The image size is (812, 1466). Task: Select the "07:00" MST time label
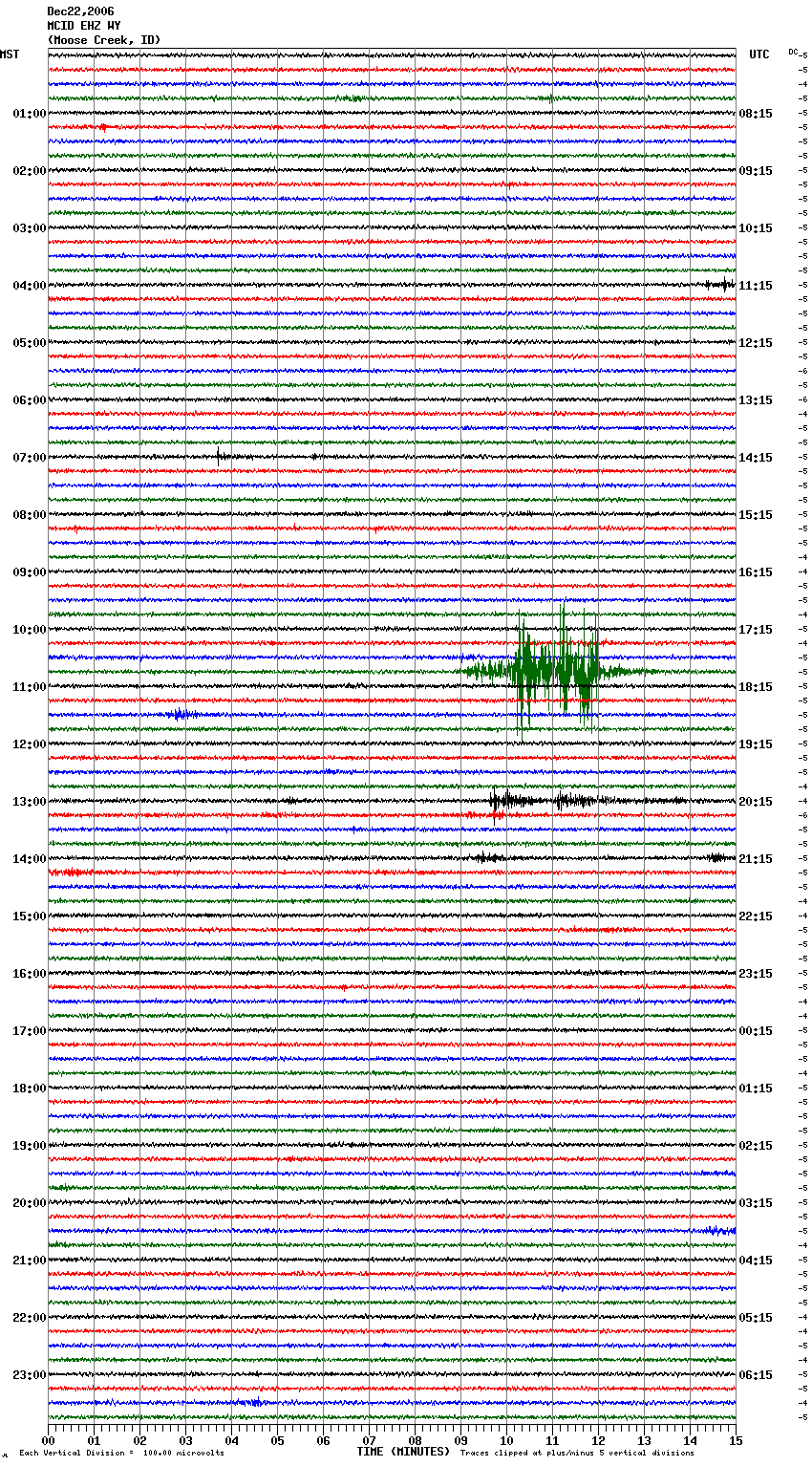29,458
